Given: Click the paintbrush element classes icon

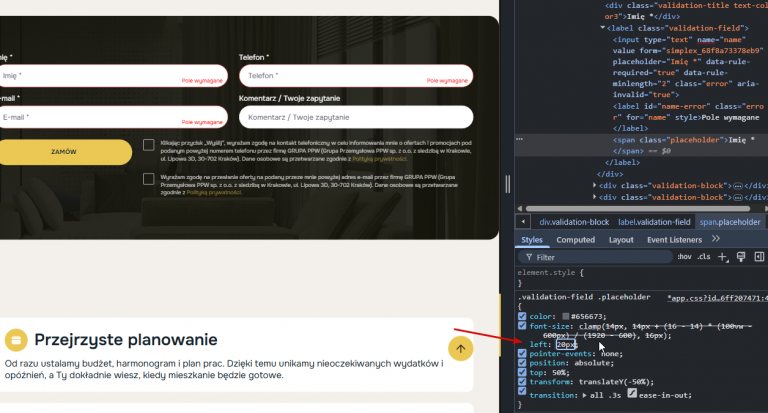Looking at the screenshot, I should [x=741, y=257].
